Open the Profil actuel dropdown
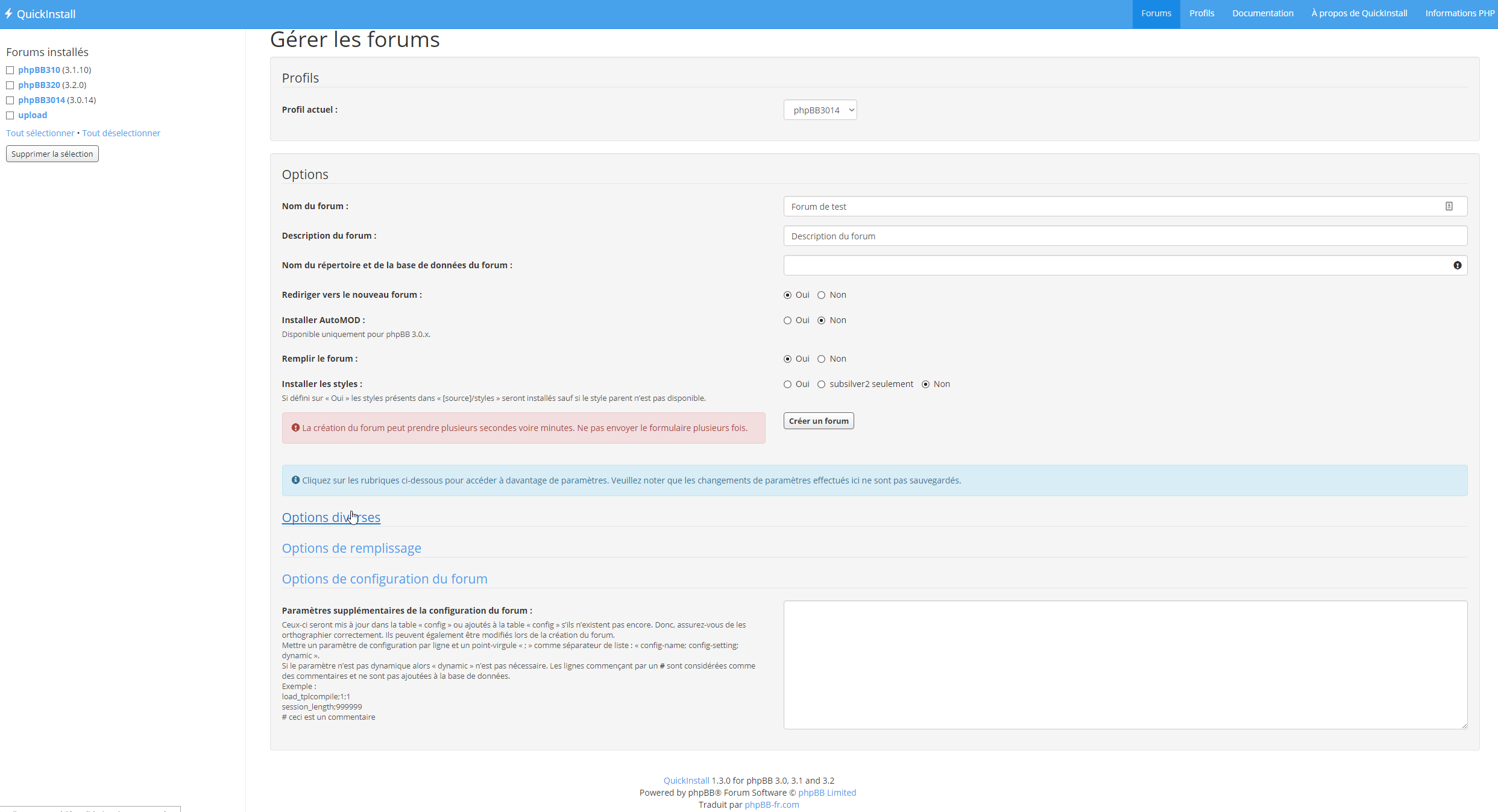This screenshot has height=812, width=1498. [x=820, y=110]
